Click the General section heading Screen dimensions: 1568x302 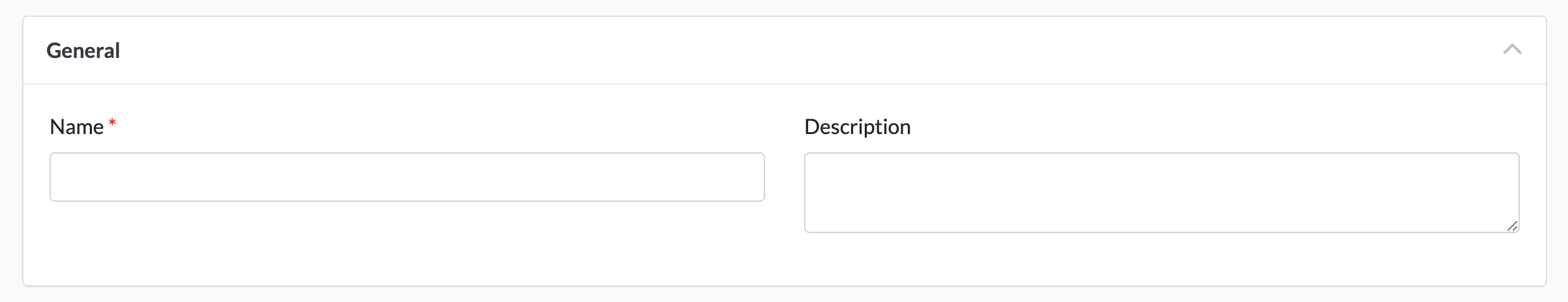[x=83, y=51]
